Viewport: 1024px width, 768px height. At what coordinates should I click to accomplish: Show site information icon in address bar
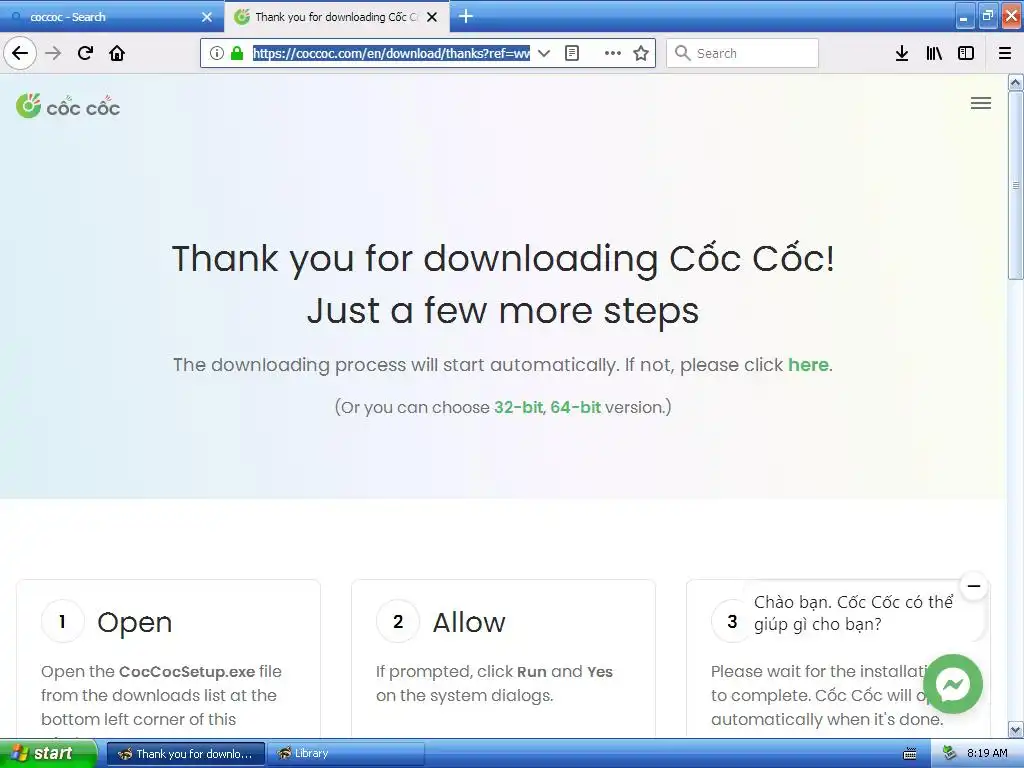pyautogui.click(x=217, y=53)
